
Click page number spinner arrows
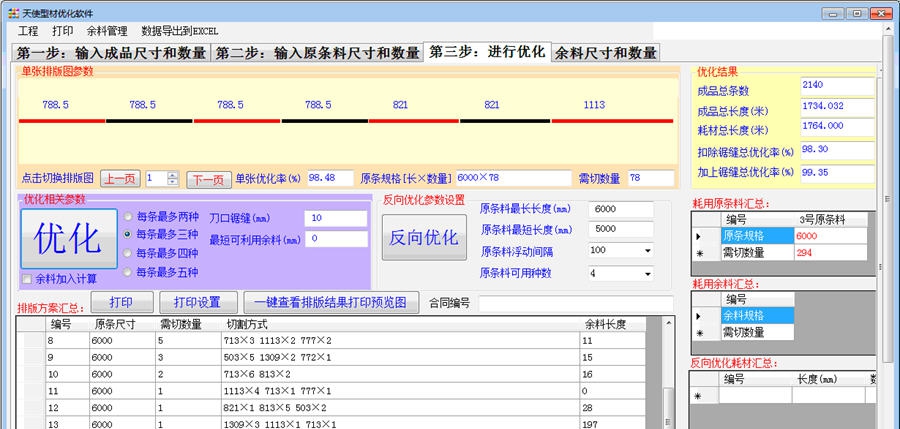pyautogui.click(x=172, y=179)
